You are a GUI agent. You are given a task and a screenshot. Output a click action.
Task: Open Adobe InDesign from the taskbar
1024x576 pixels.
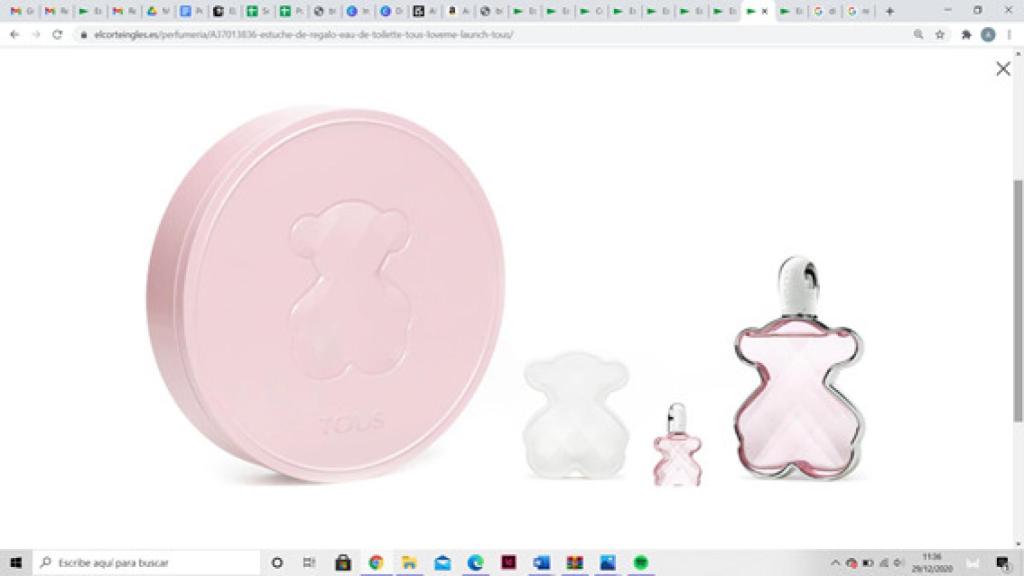click(x=508, y=562)
